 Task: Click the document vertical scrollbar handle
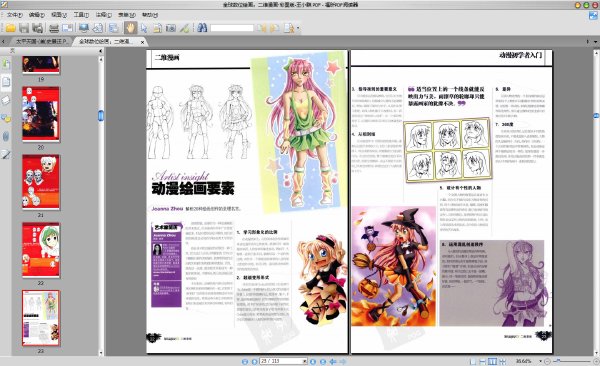tap(596, 115)
